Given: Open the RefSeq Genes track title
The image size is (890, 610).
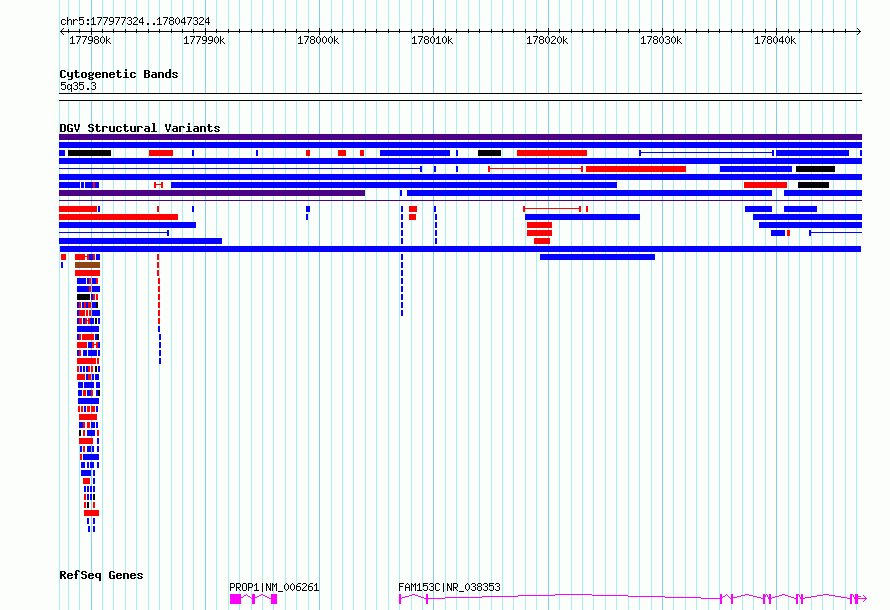Looking at the screenshot, I should pyautogui.click(x=101, y=575).
